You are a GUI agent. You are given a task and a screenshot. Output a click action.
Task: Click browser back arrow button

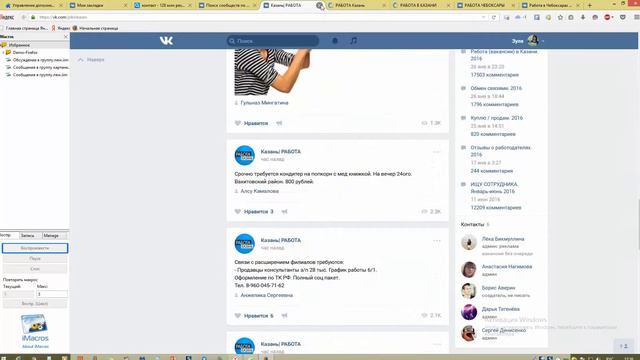point(23,17)
